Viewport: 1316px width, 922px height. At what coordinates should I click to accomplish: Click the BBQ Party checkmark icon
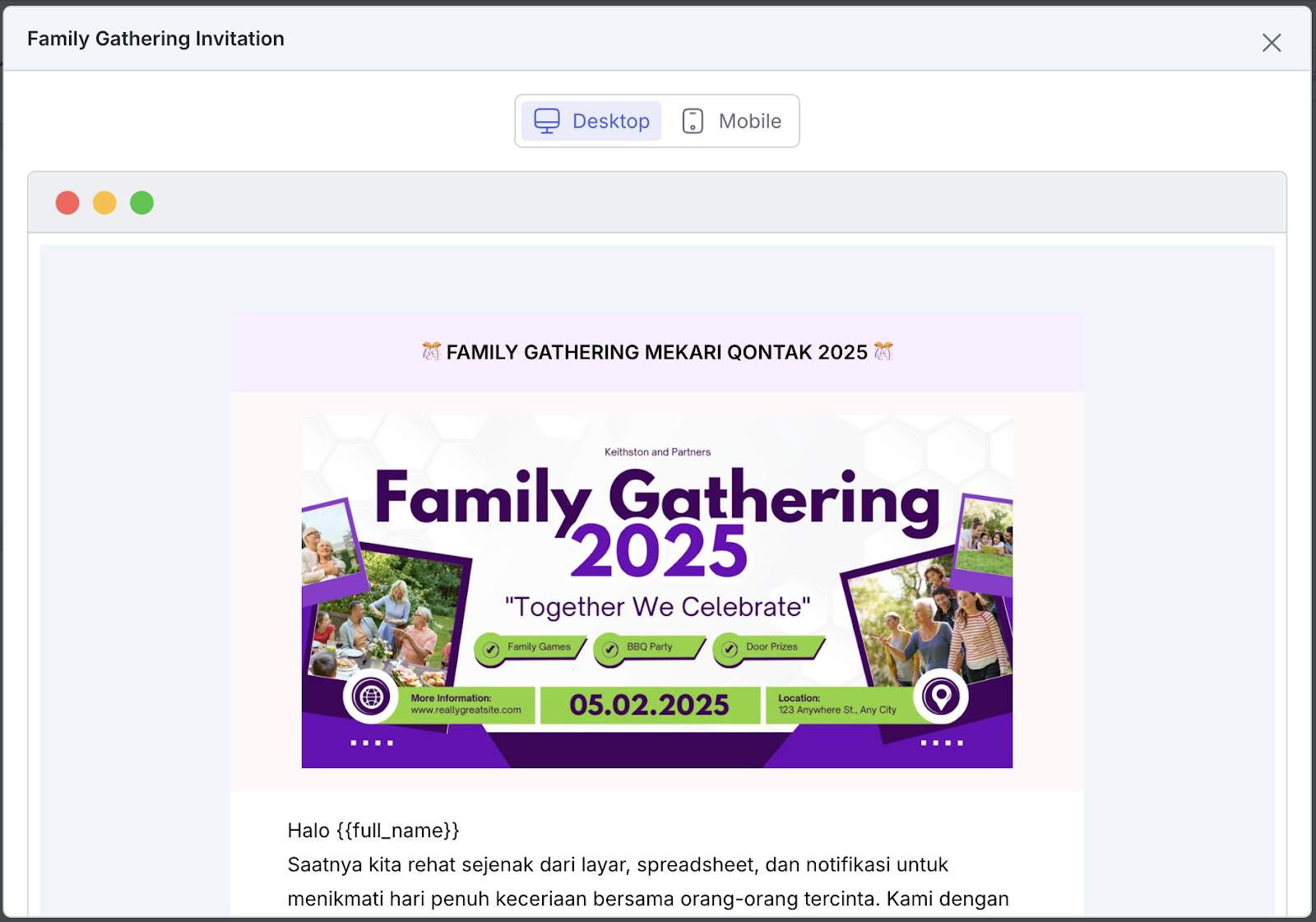pyautogui.click(x=610, y=650)
